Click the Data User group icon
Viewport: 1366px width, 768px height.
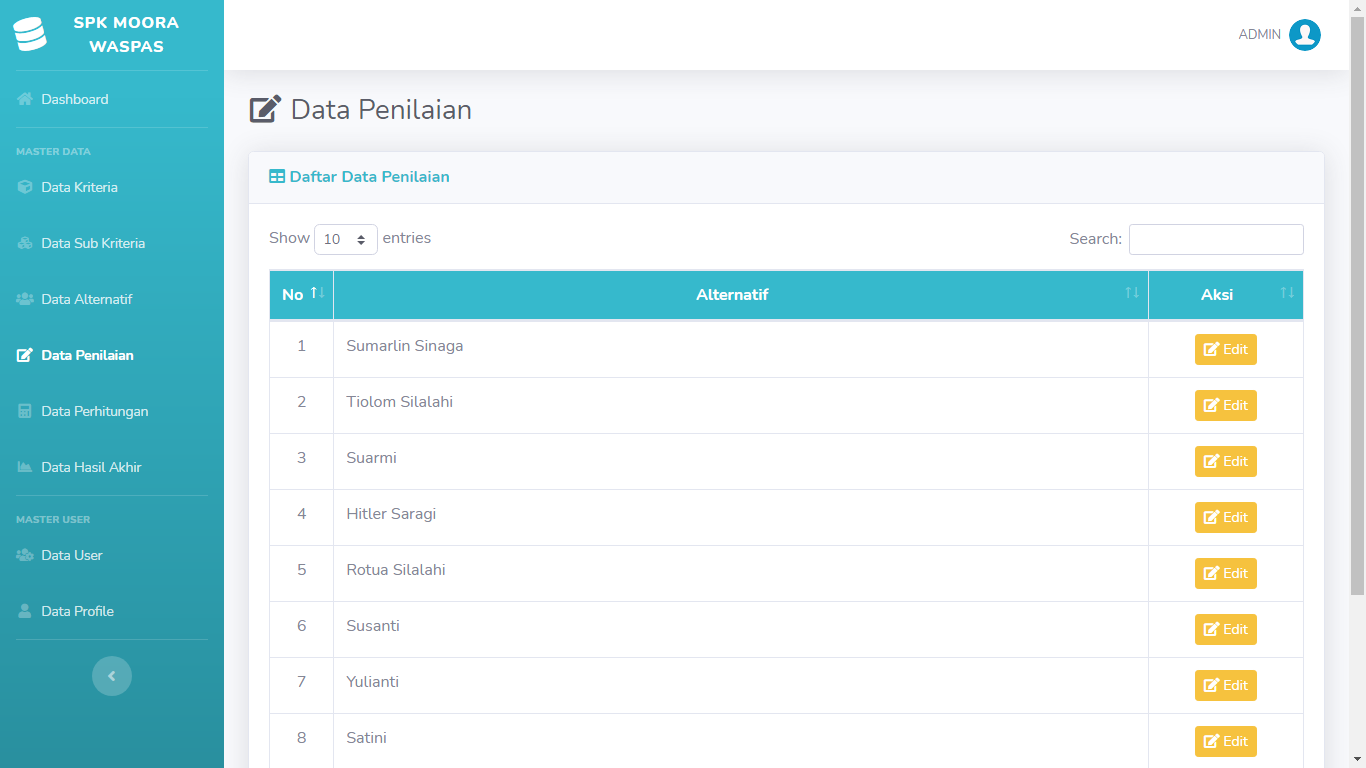click(x=25, y=555)
